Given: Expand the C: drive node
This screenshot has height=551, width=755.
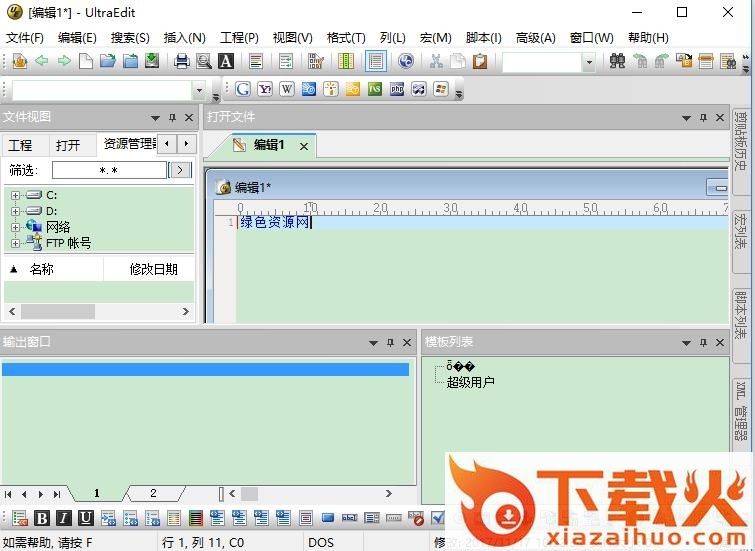Looking at the screenshot, I should tap(15, 196).
